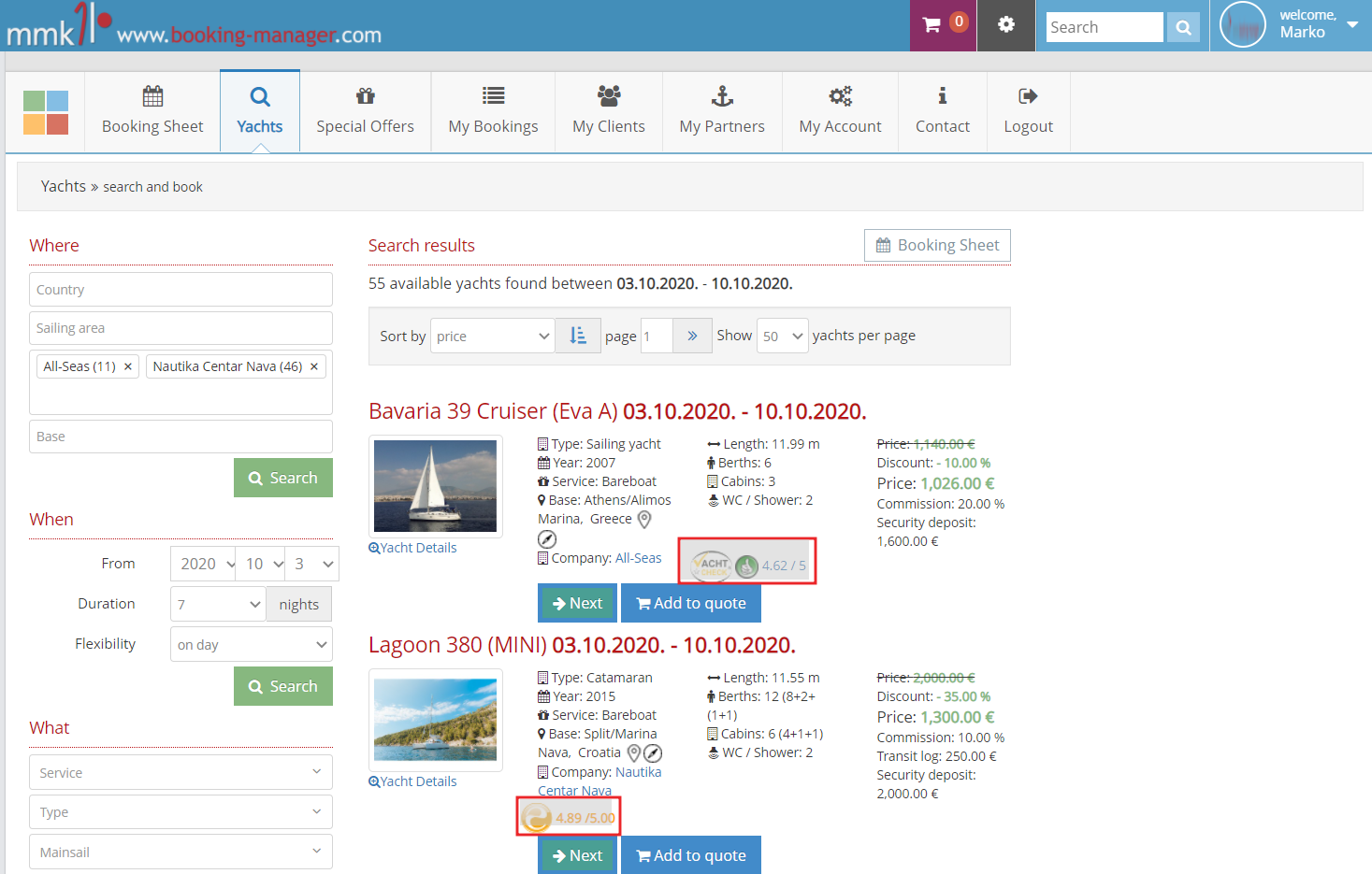Open the My Partners tab

[722, 111]
